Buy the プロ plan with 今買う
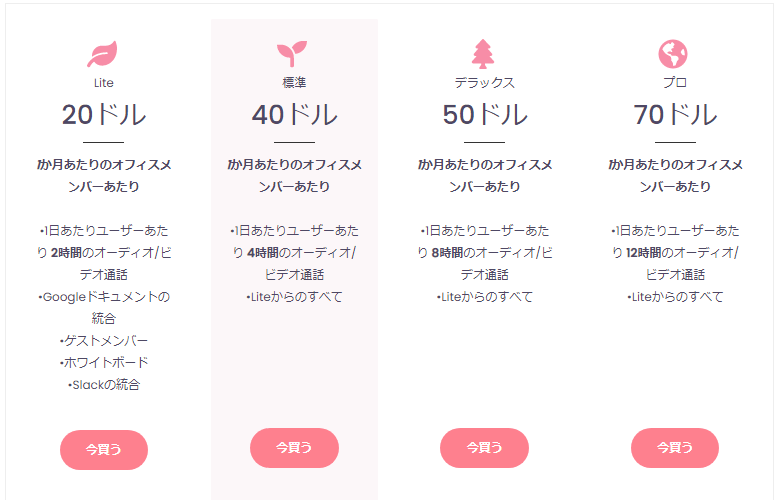 click(x=675, y=448)
